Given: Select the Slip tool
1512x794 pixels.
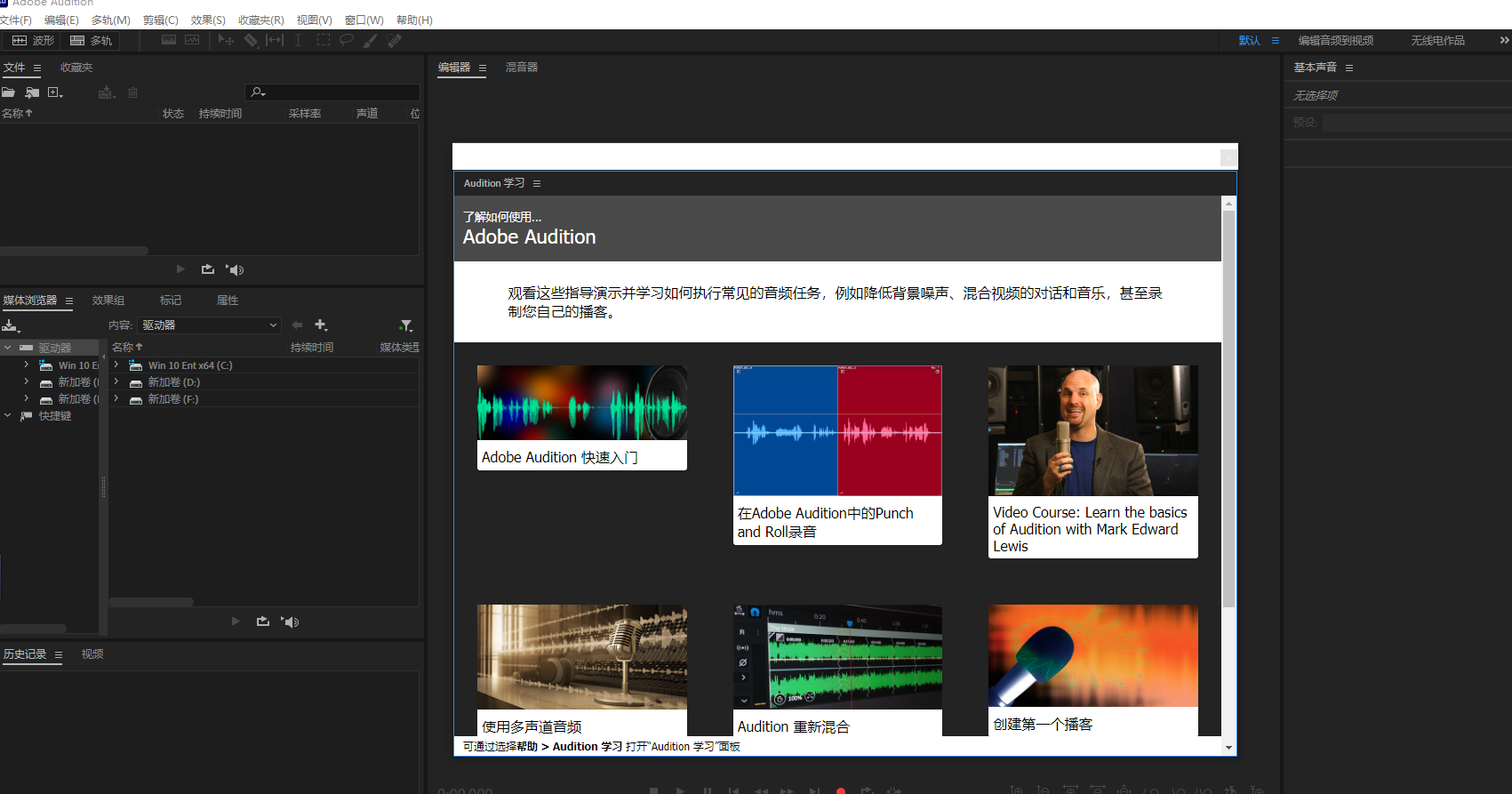Looking at the screenshot, I should tap(275, 40).
